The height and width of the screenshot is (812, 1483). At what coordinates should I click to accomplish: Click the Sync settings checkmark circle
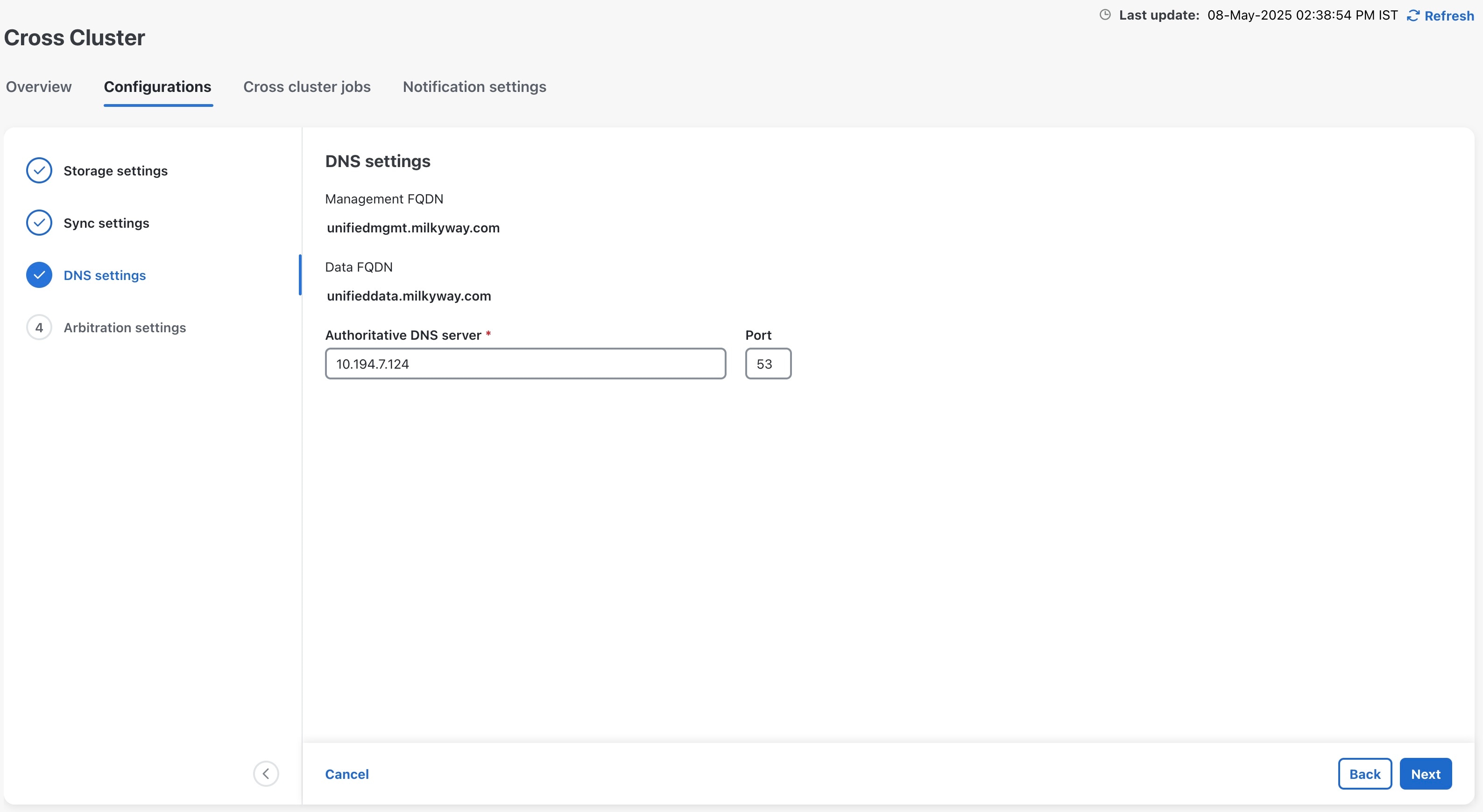click(x=39, y=223)
